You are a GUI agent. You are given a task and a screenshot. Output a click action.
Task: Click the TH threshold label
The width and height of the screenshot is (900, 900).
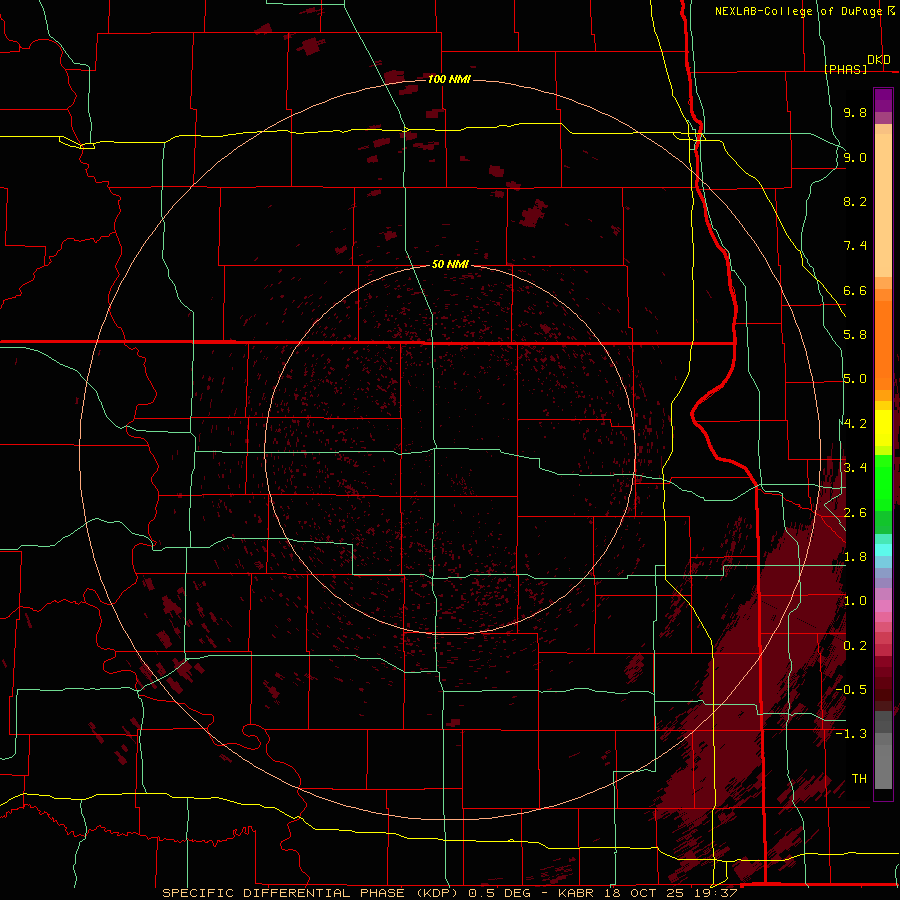[x=859, y=779]
